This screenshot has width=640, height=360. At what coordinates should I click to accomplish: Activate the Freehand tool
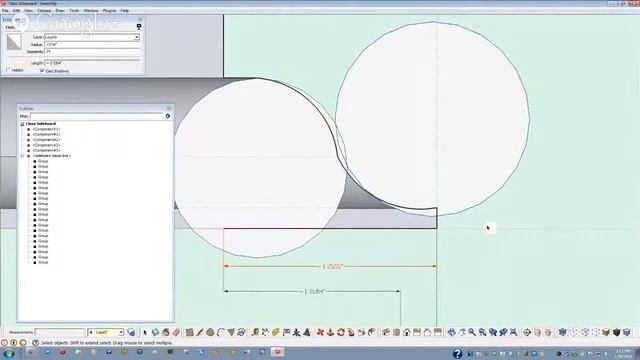[241, 333]
